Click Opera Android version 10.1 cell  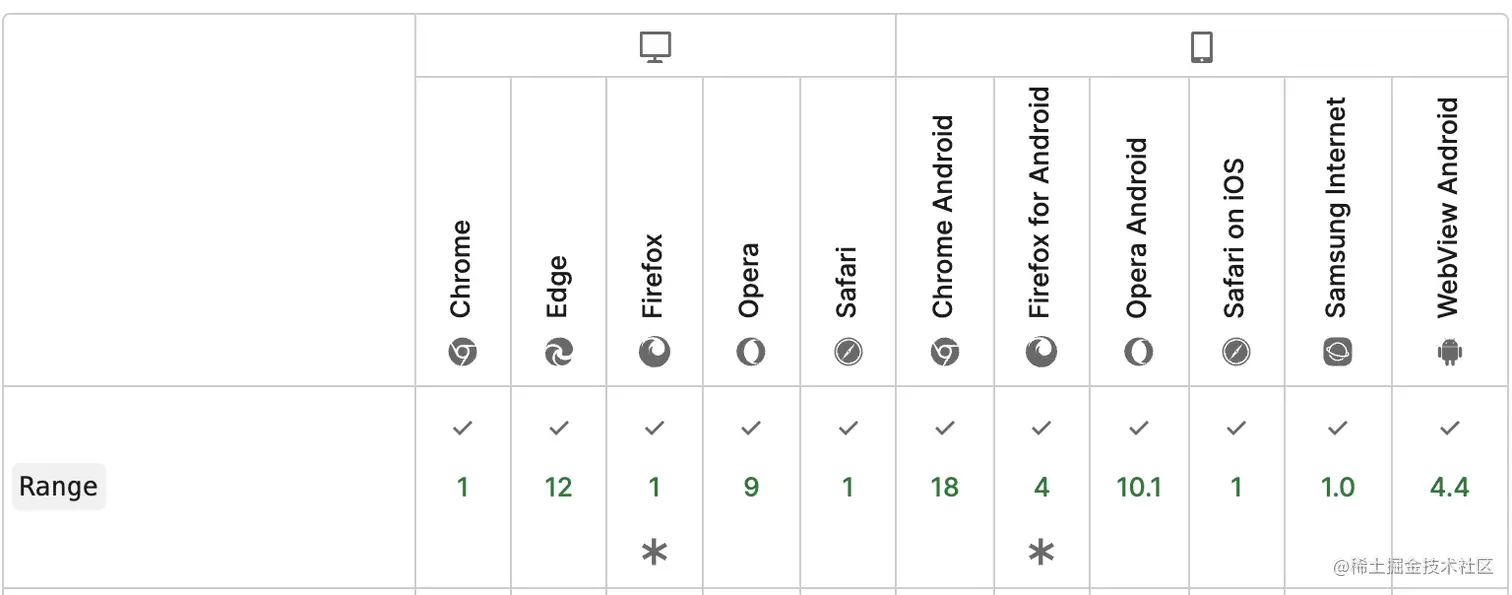(x=1139, y=487)
